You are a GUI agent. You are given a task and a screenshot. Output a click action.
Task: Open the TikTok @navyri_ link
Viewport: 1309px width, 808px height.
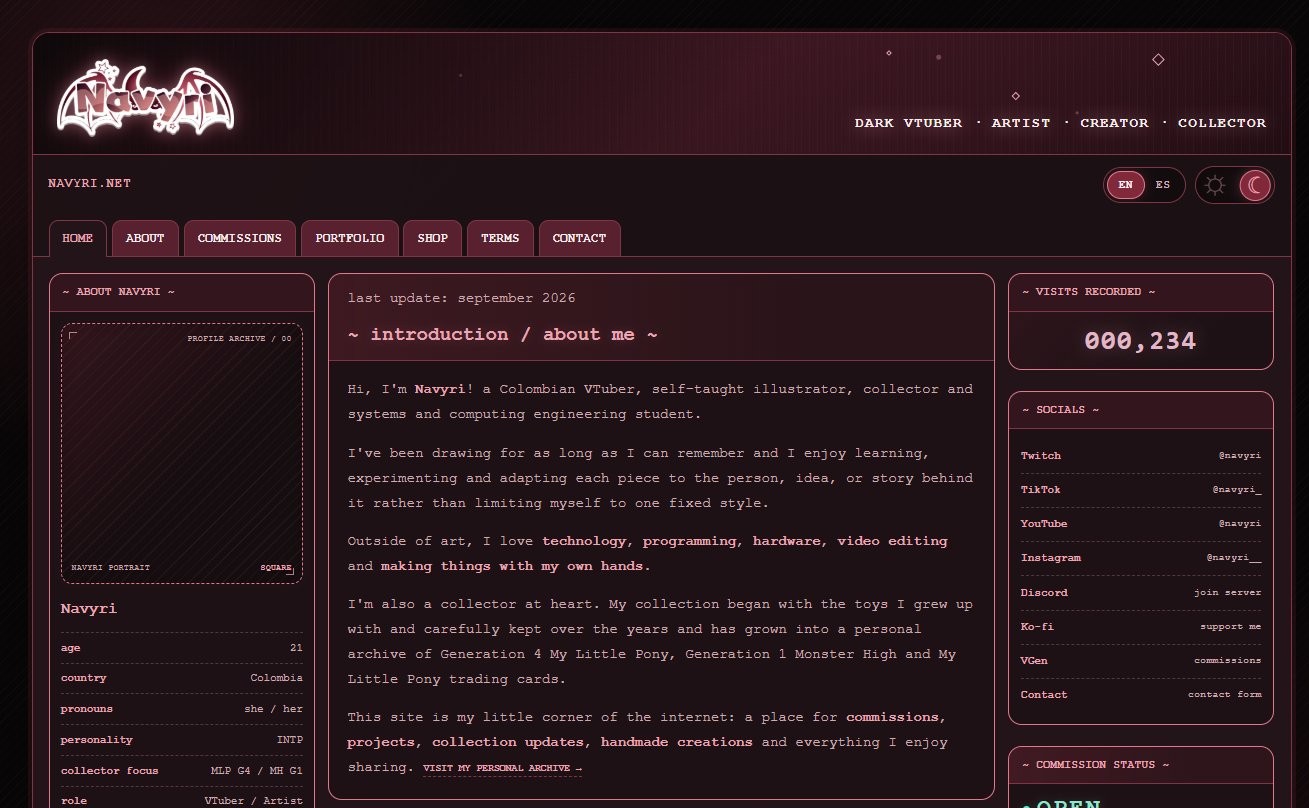pyautogui.click(x=1141, y=490)
